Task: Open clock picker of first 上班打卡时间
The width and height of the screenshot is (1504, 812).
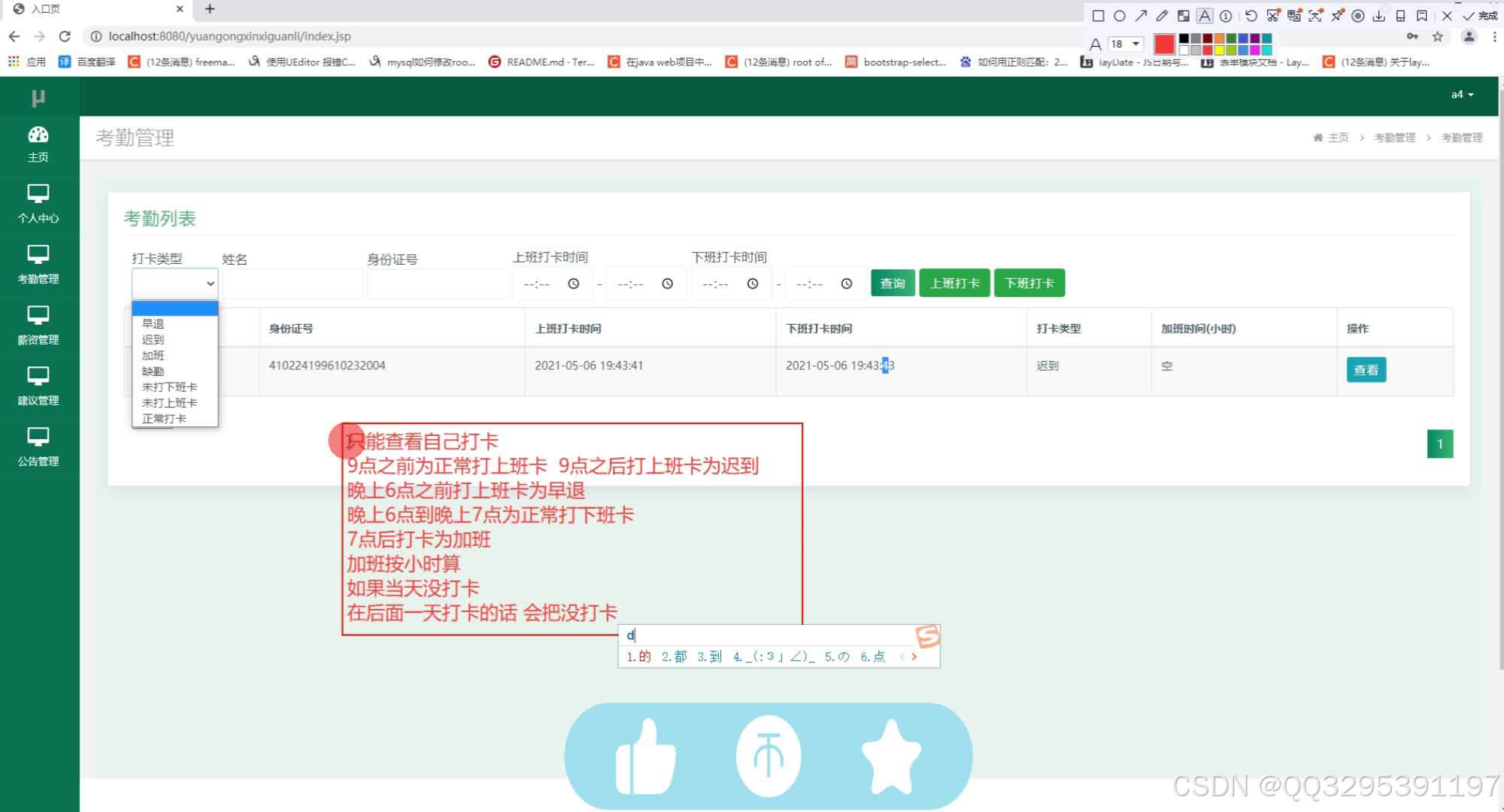Action: pyautogui.click(x=573, y=283)
